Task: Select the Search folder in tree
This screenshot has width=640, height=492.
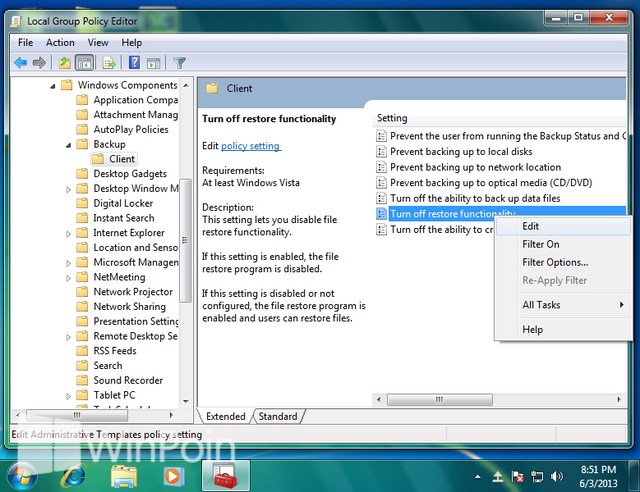Action: (108, 365)
